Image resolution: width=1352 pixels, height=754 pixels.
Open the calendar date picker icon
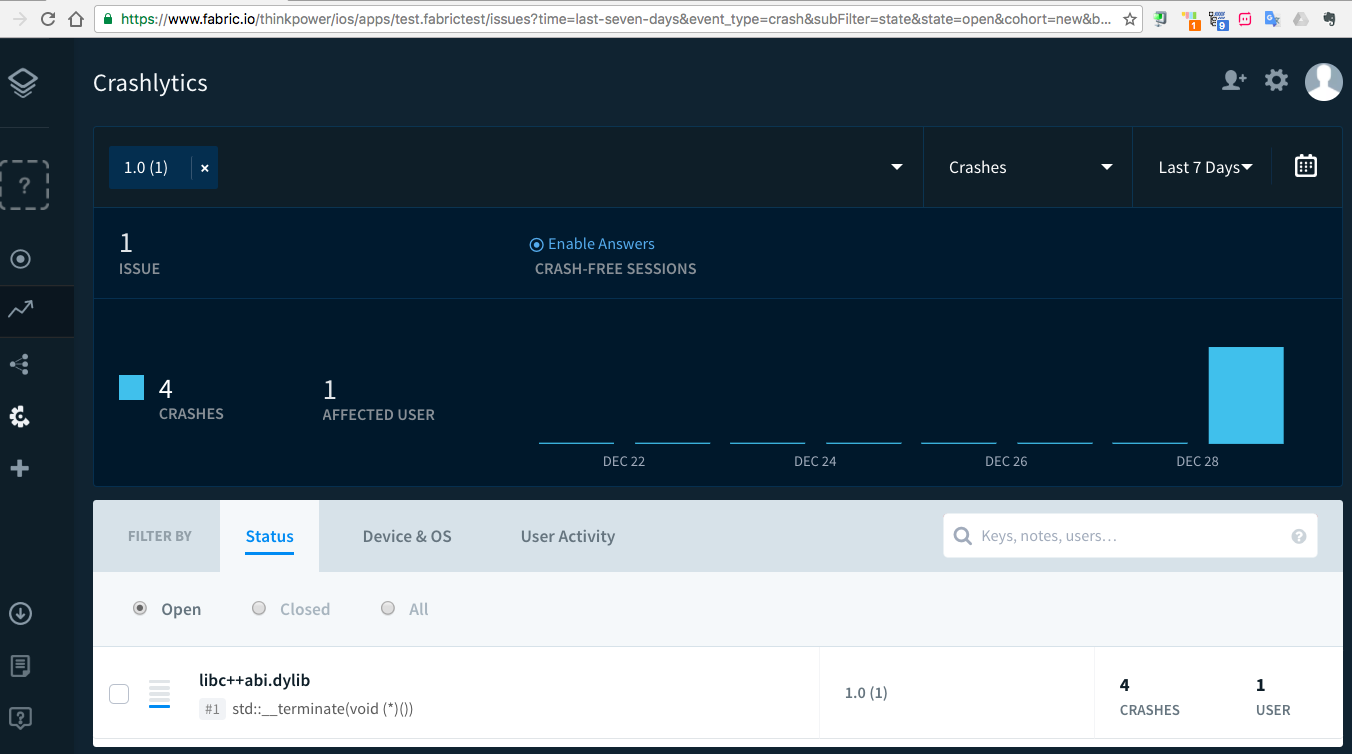pyautogui.click(x=1305, y=167)
